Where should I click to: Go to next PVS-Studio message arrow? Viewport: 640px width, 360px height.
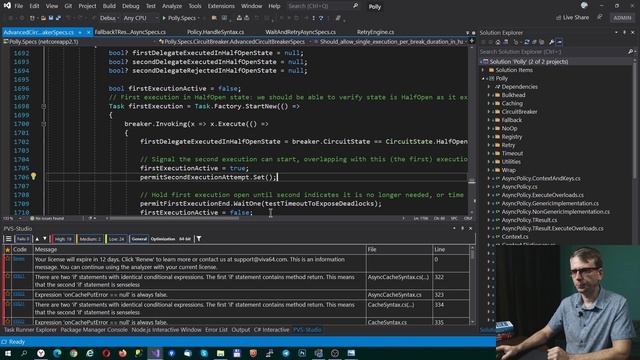pyautogui.click(x=45, y=239)
